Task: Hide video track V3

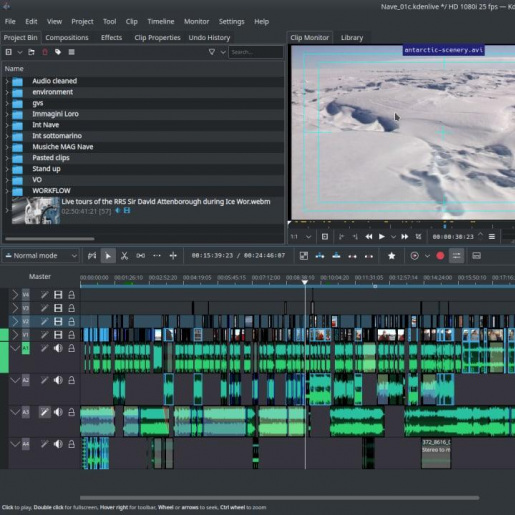Action: (x=58, y=308)
